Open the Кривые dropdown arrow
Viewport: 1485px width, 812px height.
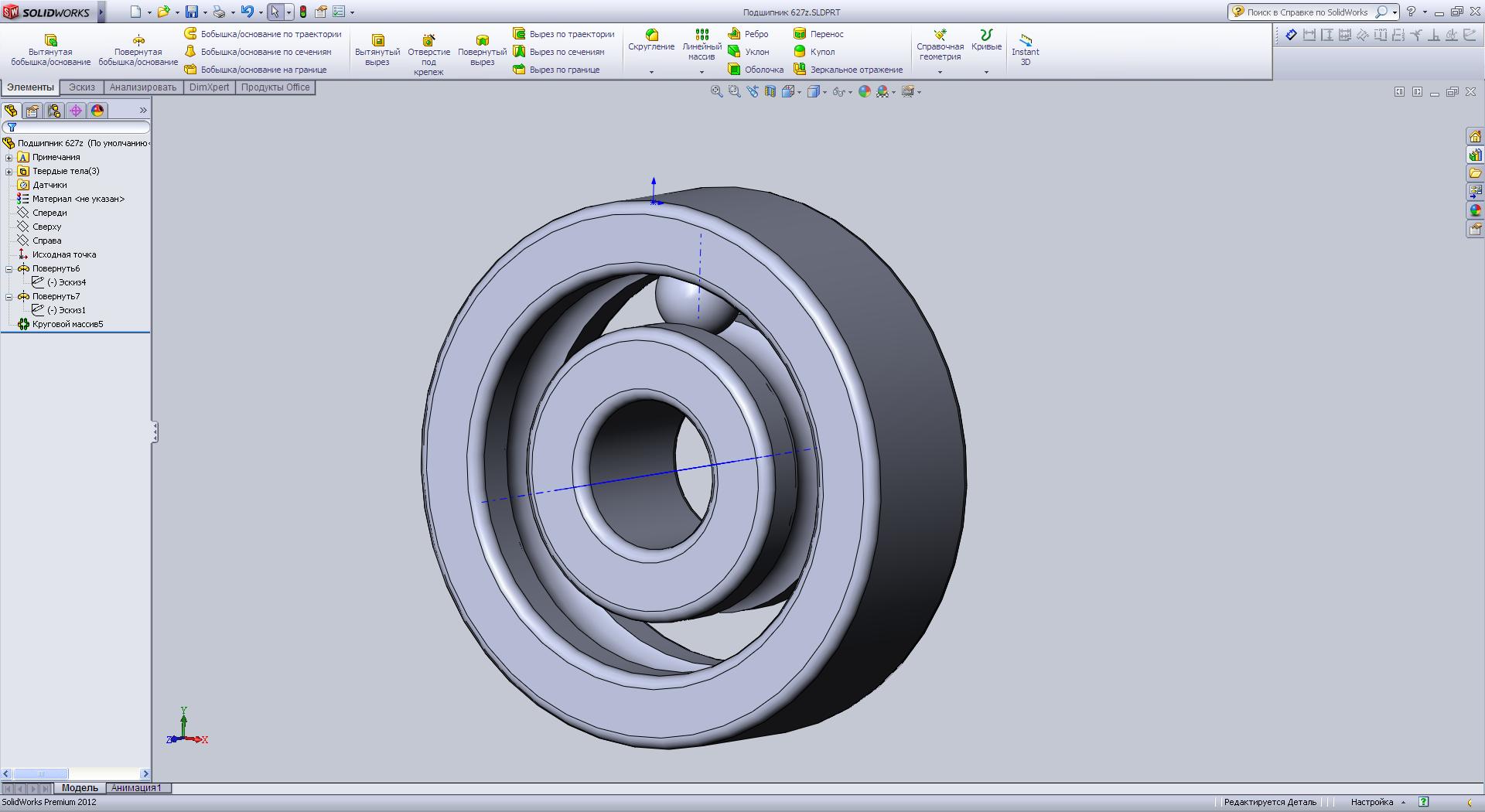tap(986, 72)
